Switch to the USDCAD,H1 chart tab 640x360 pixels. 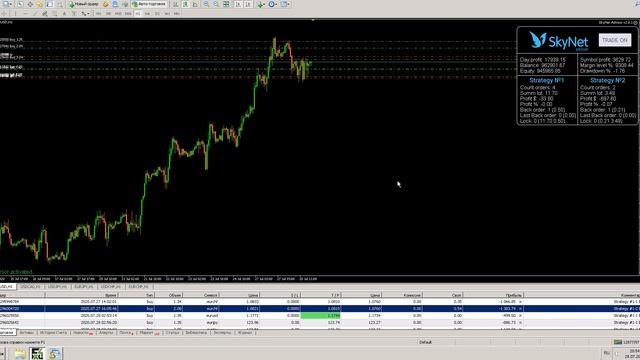(x=31, y=287)
